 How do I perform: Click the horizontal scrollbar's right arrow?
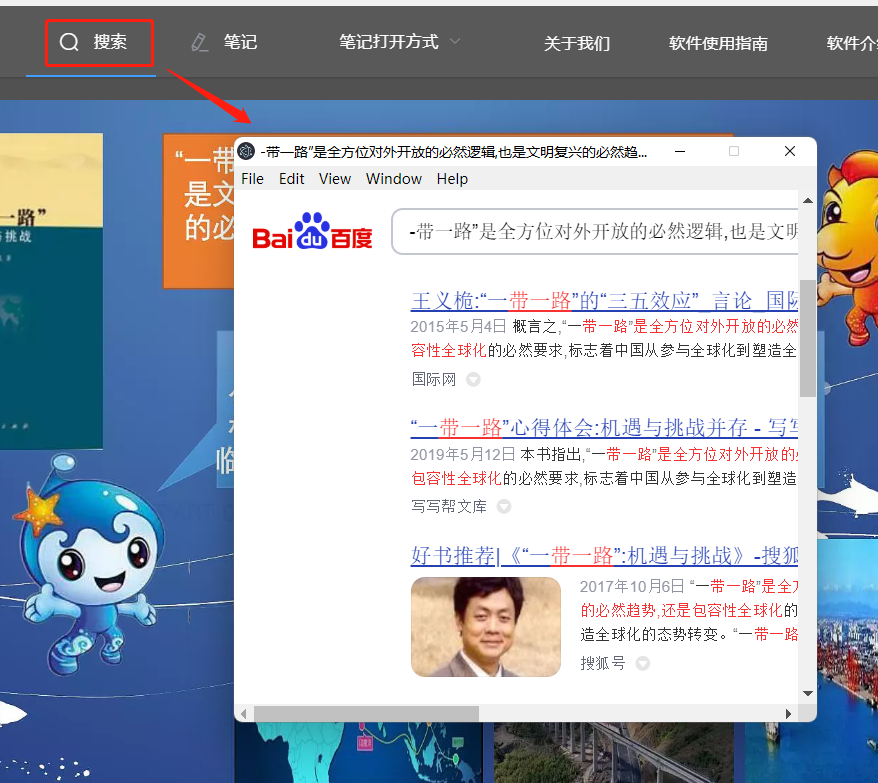(789, 713)
